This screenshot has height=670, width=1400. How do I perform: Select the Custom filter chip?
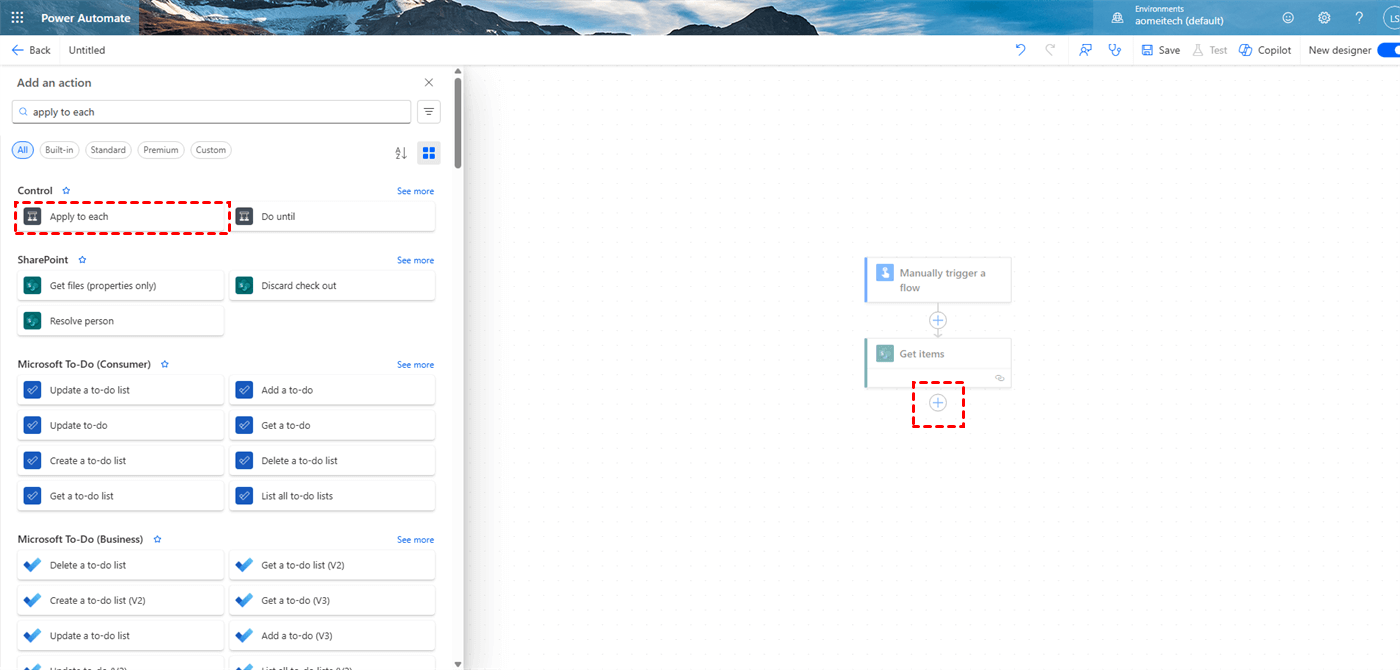(x=211, y=150)
